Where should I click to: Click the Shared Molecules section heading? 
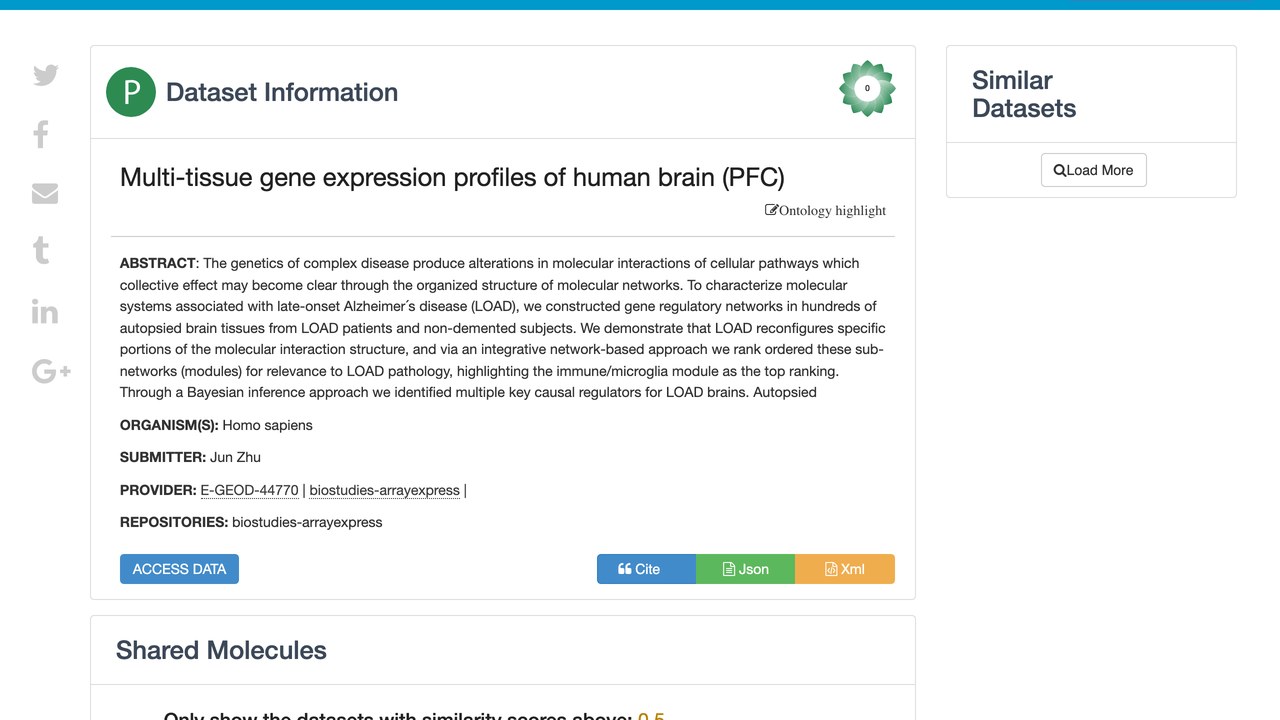[x=221, y=650]
